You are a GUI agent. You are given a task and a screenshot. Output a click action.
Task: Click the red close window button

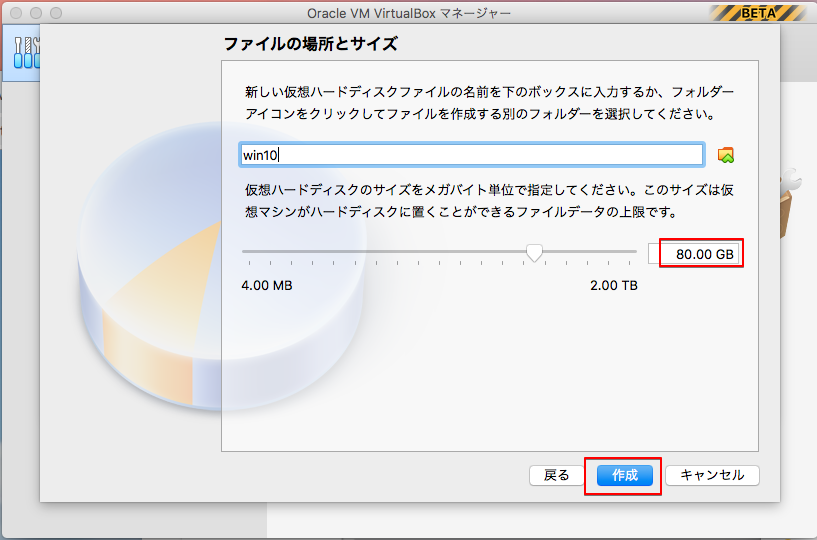coord(16,13)
